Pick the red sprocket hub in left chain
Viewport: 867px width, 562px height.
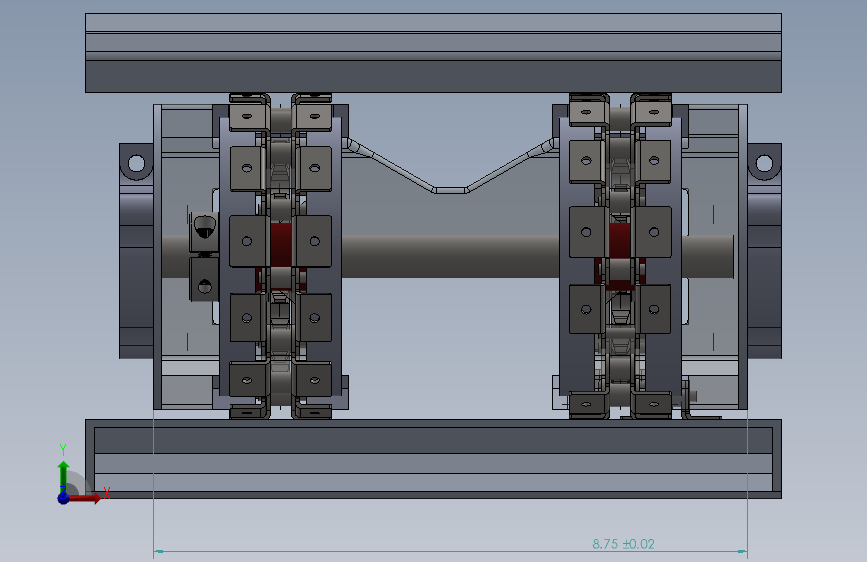[x=281, y=243]
